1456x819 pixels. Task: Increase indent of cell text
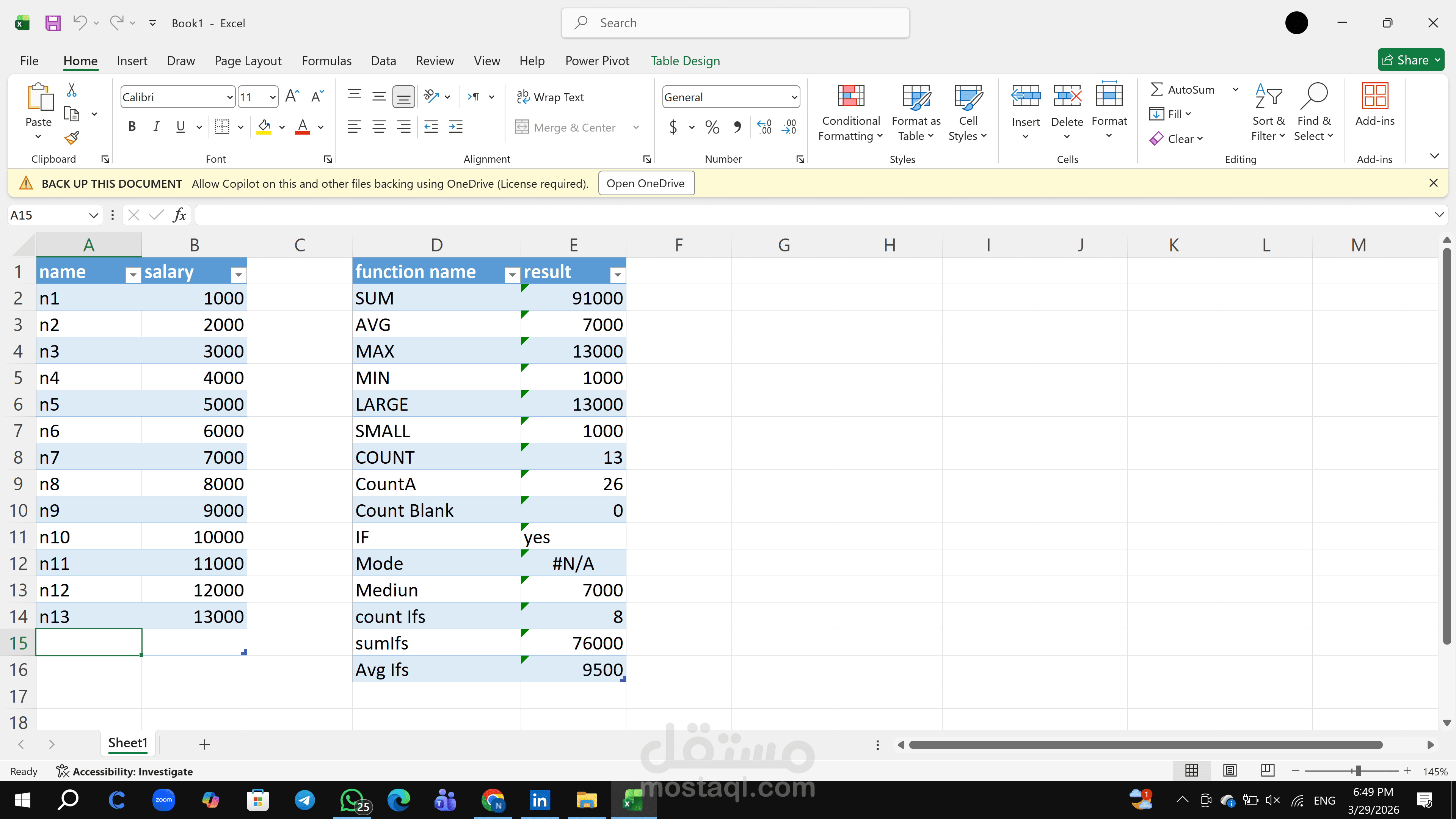tap(455, 127)
